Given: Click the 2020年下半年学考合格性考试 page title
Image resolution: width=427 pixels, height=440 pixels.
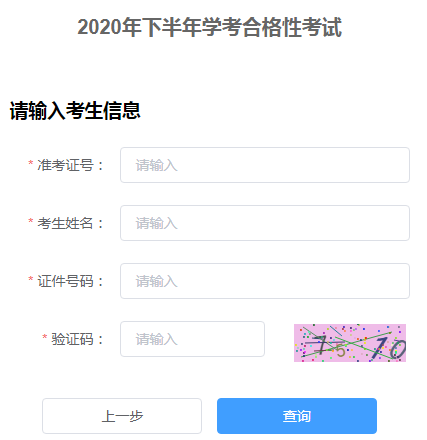Looking at the screenshot, I should 210,27.
